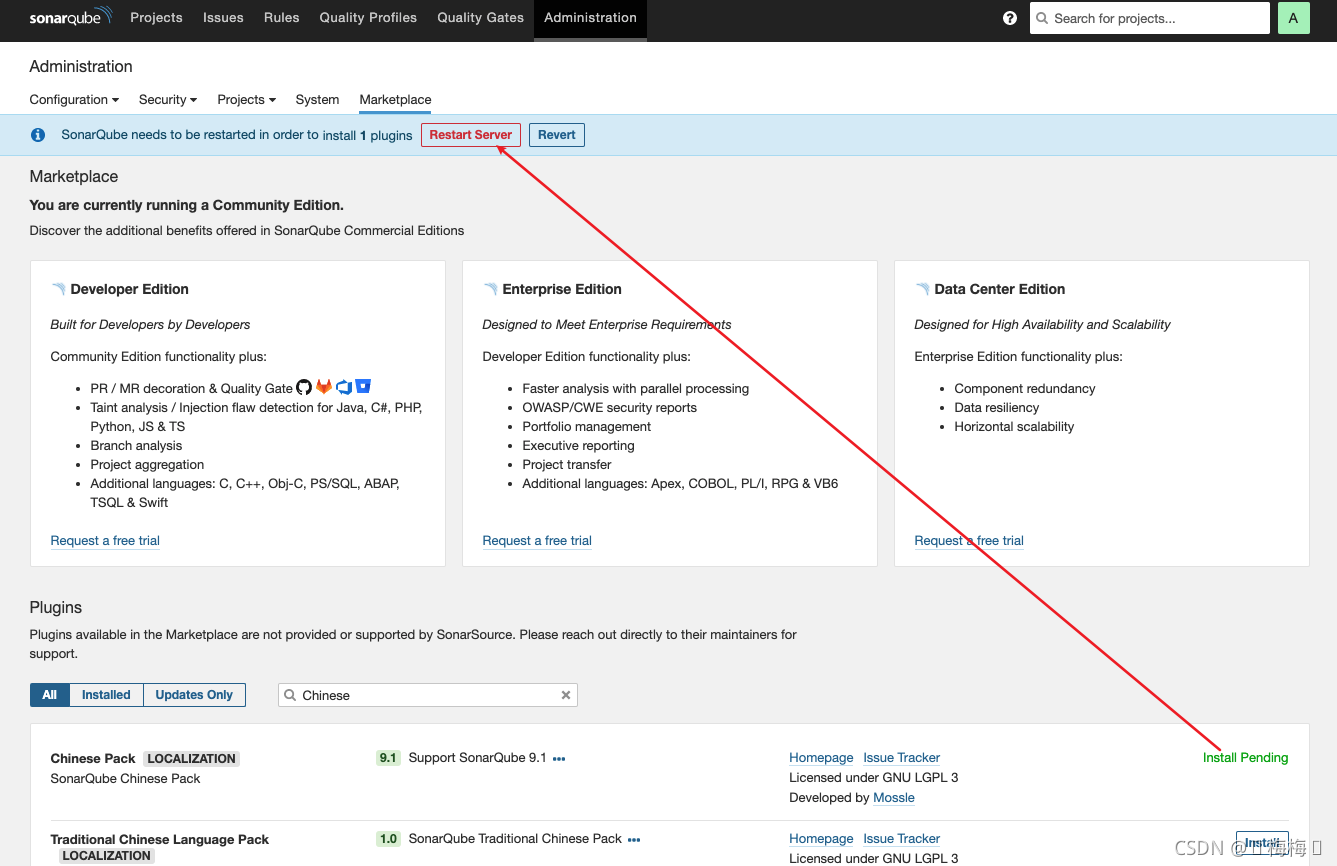The width and height of the screenshot is (1337, 866).
Task: Open the Administration top menu
Action: [x=590, y=18]
